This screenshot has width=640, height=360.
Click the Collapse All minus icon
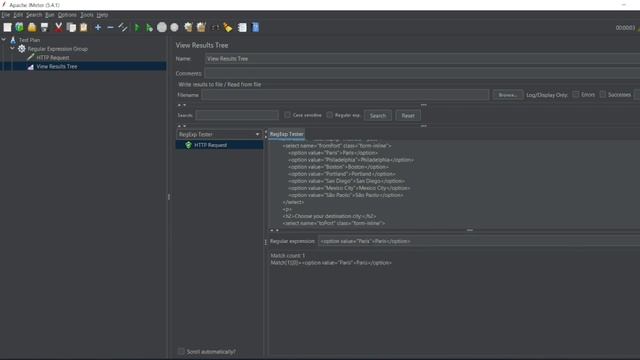point(110,27)
